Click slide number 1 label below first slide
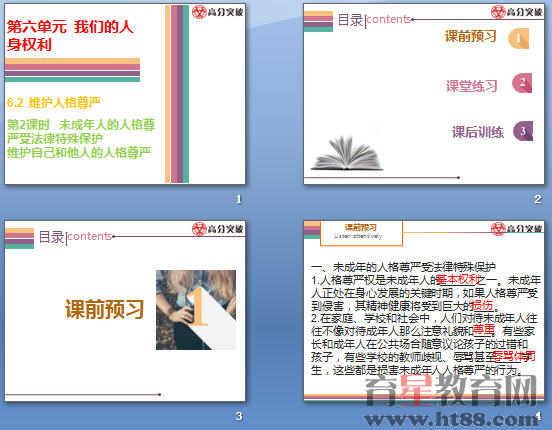Viewport: 552px width, 430px height. [x=239, y=199]
